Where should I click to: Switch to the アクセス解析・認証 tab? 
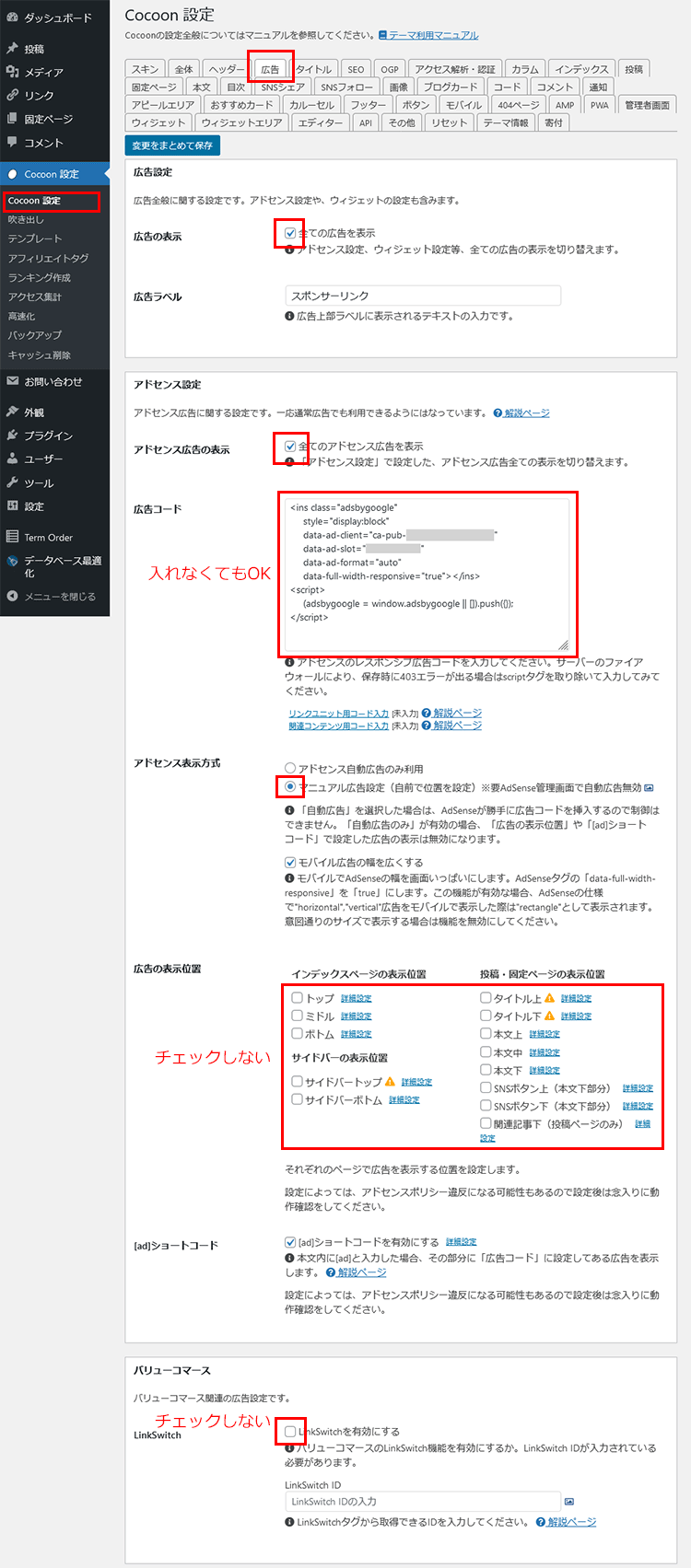pos(455,69)
